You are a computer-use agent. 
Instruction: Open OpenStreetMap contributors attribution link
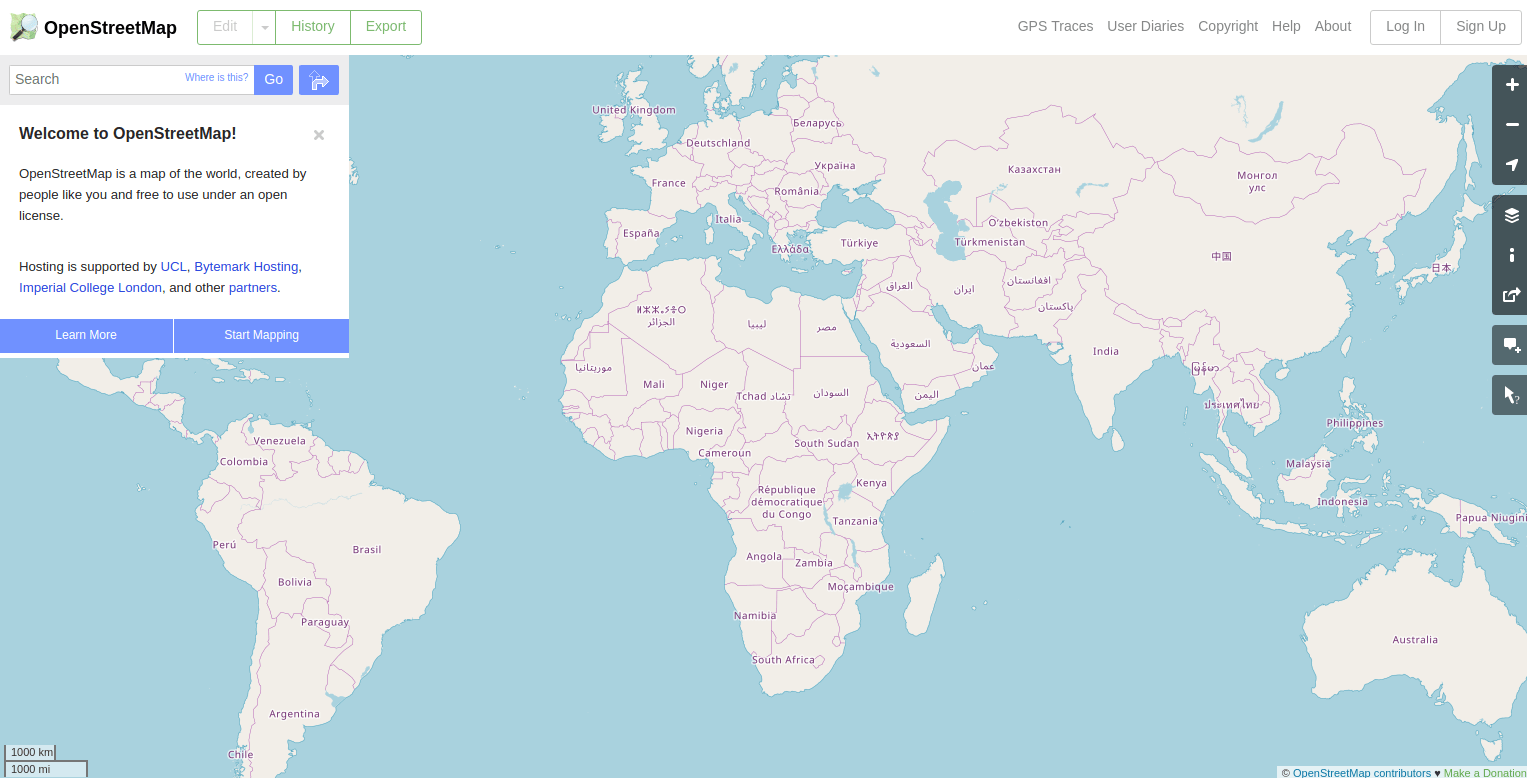coord(1361,772)
